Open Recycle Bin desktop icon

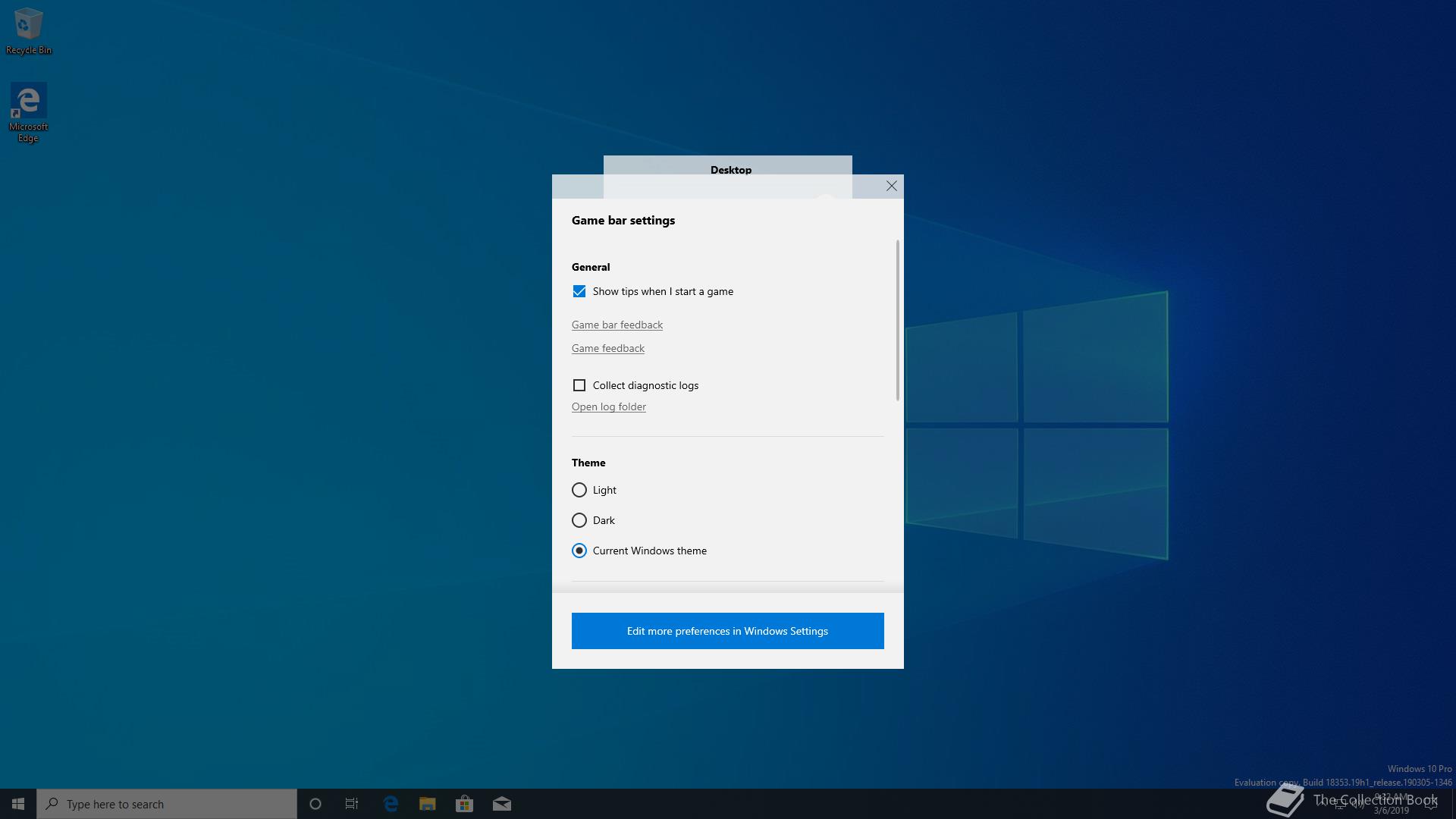click(x=28, y=30)
